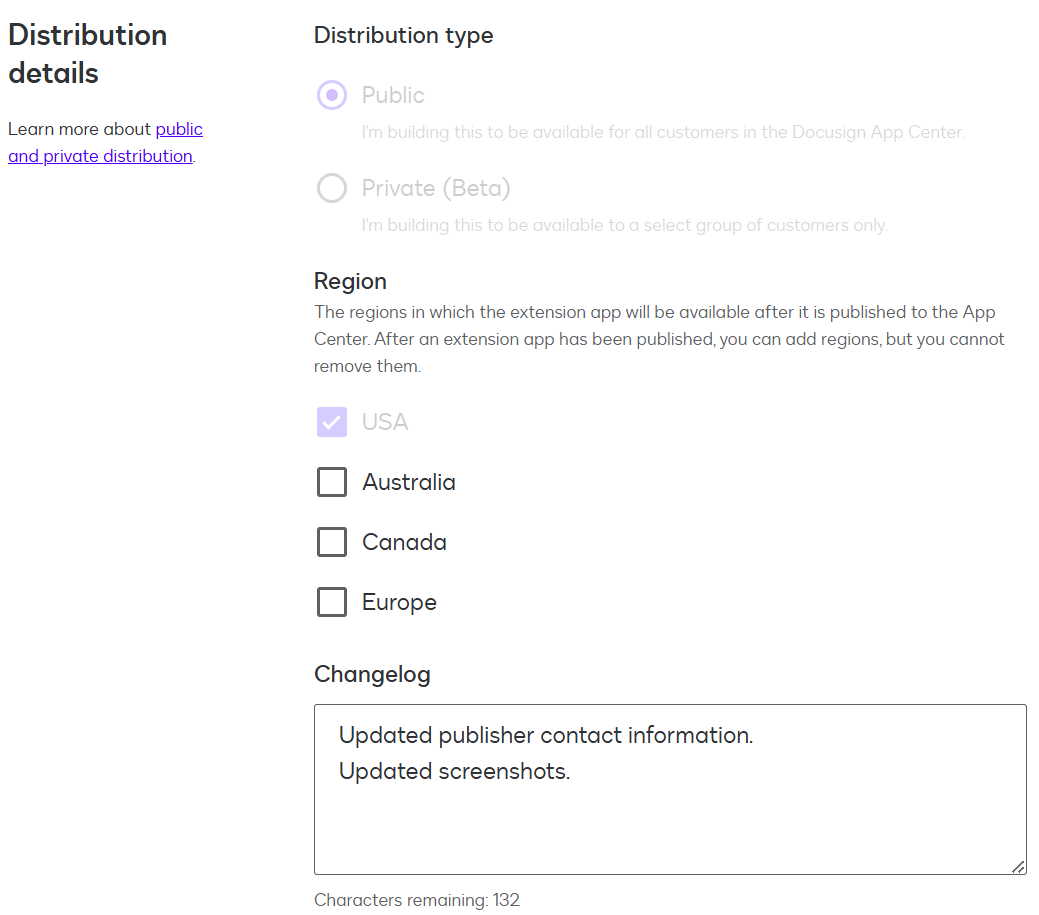Select the Public distribution radio button
Image resolution: width=1039 pixels, height=915 pixels.
coord(331,95)
